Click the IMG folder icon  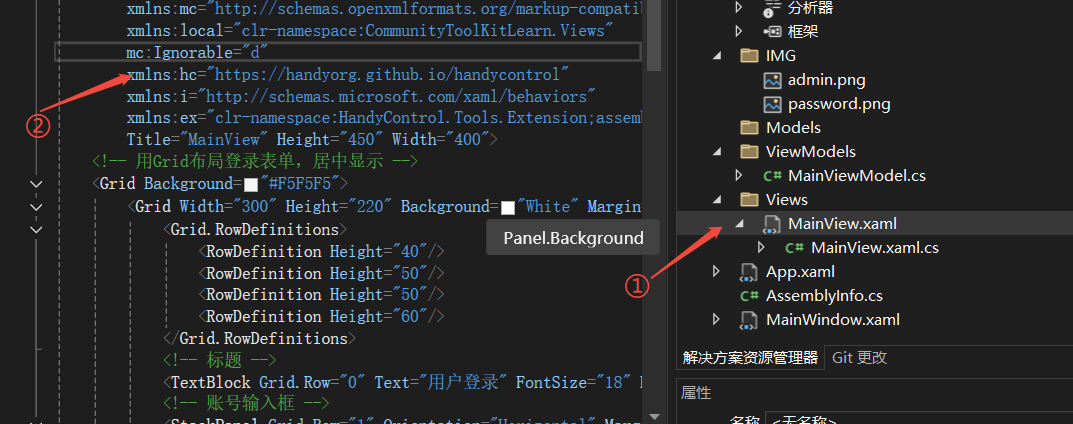[749, 55]
